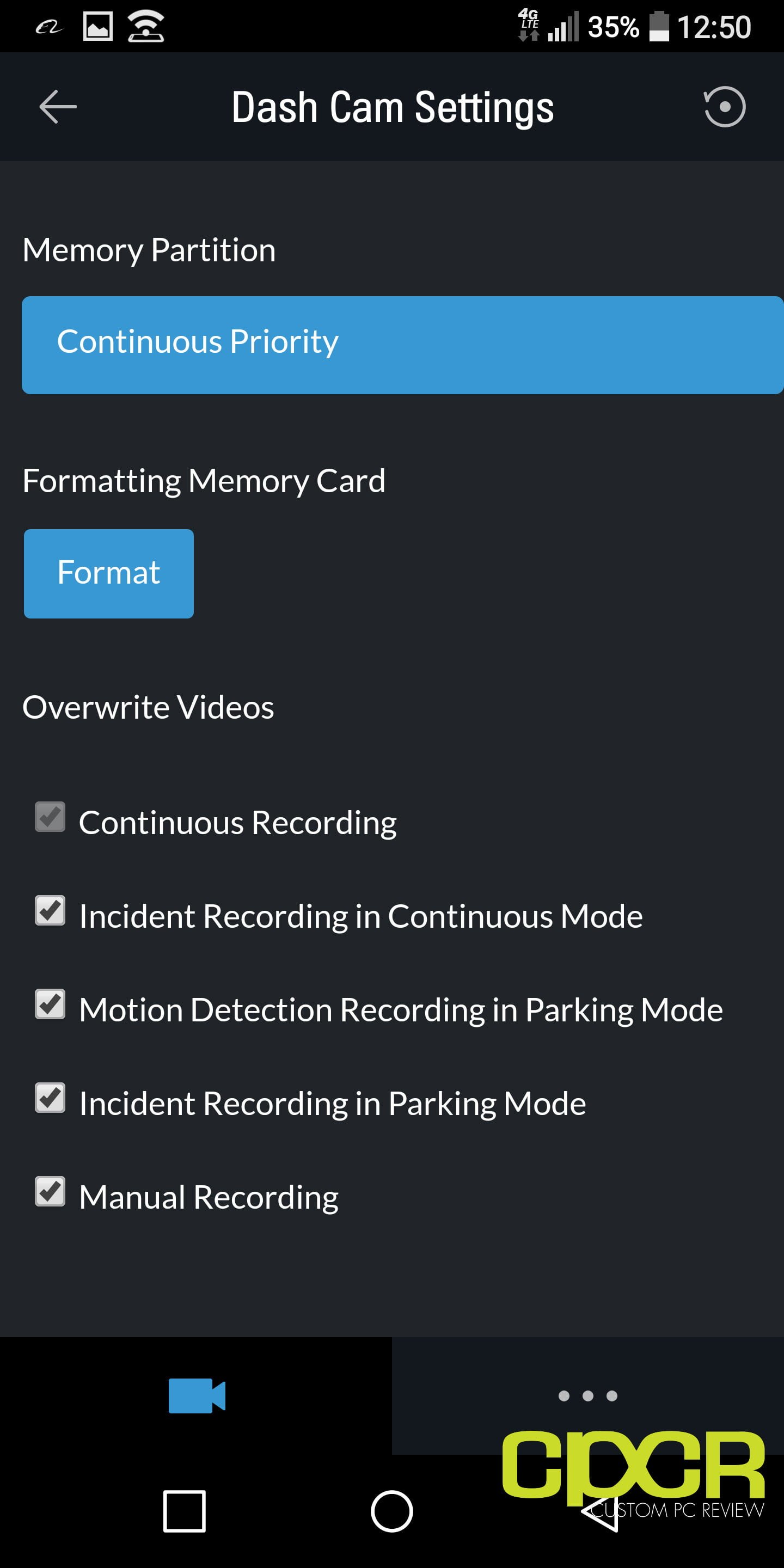Click the Format memory card button

click(108, 573)
